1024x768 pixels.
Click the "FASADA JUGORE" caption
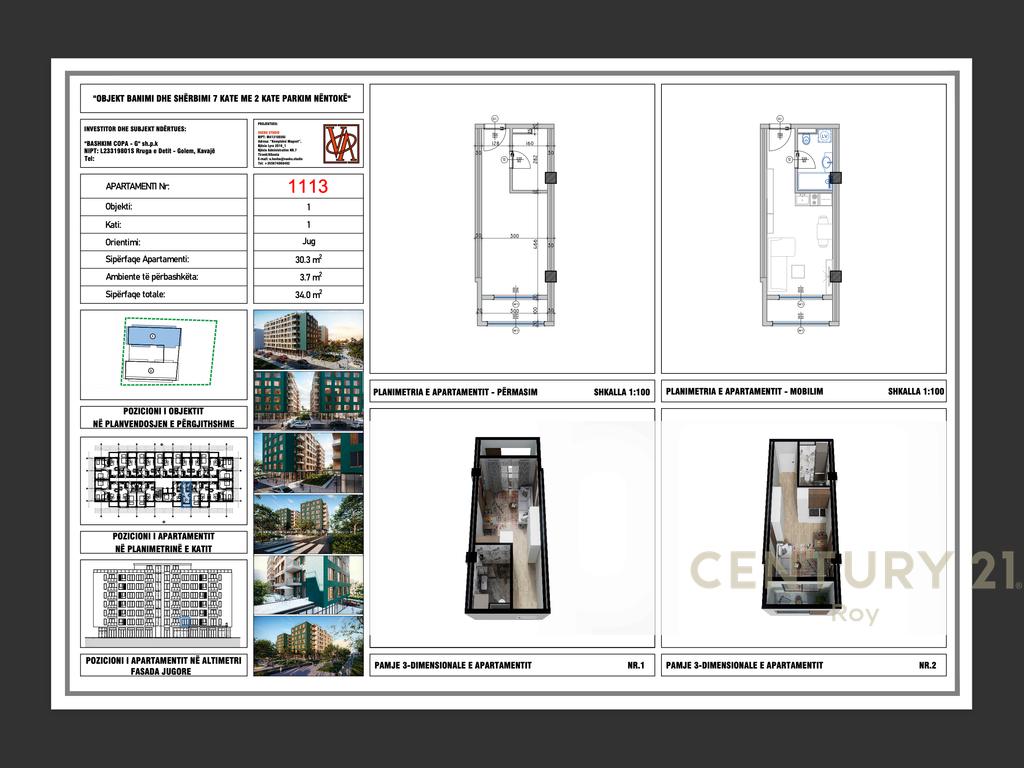(x=161, y=671)
